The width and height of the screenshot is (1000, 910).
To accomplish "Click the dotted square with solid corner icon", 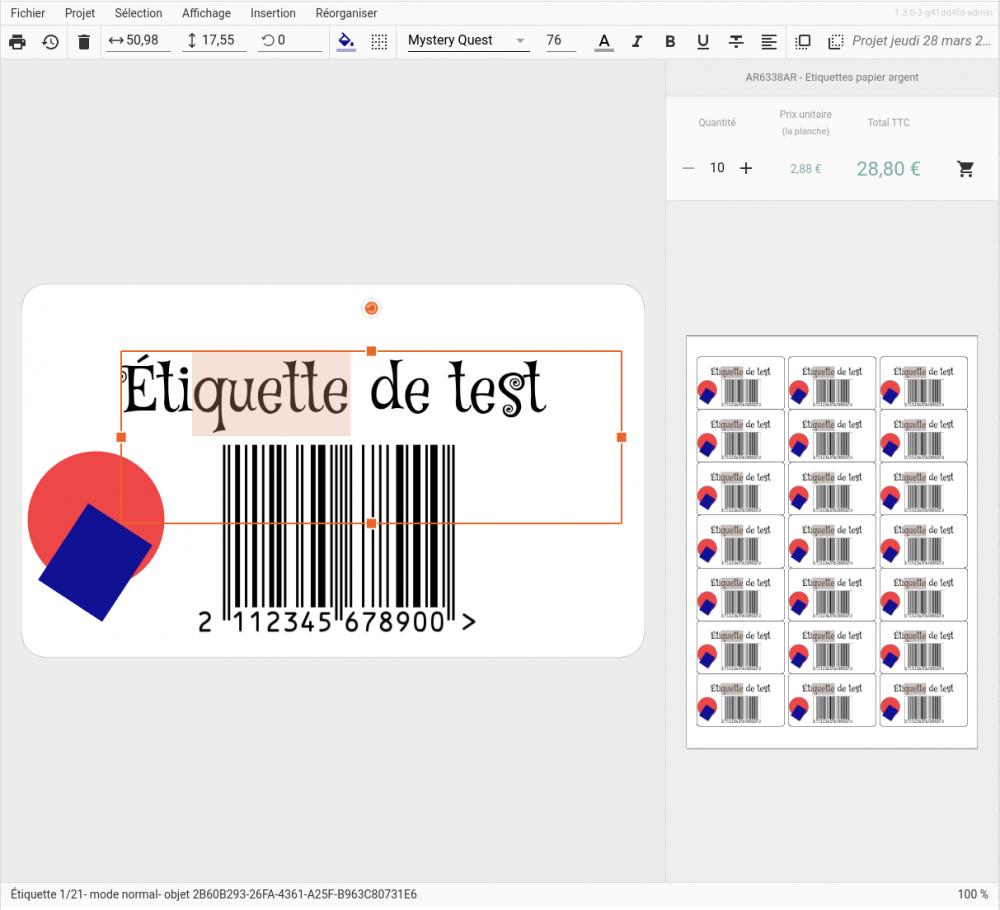I will pyautogui.click(x=835, y=41).
